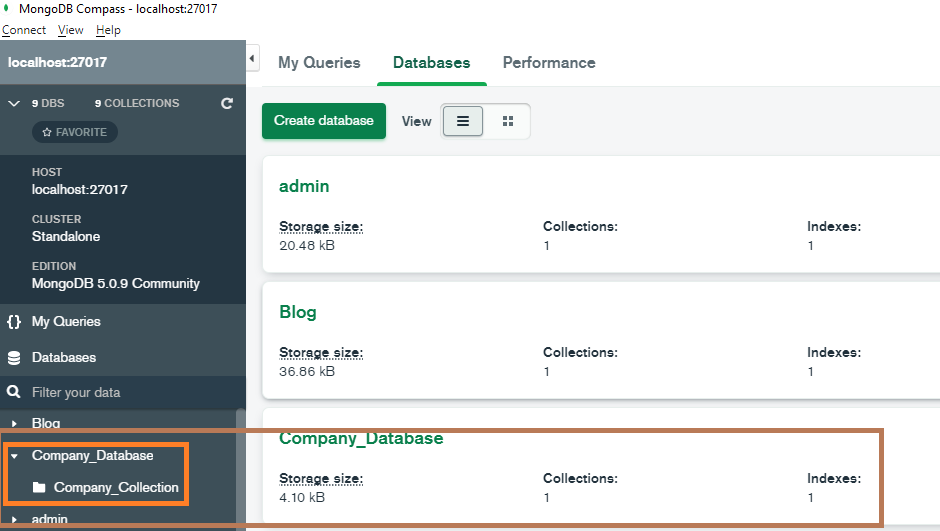Screen dimensions: 940x531
Task: Select Company_Database in the sidebar tree
Action: tap(92, 455)
